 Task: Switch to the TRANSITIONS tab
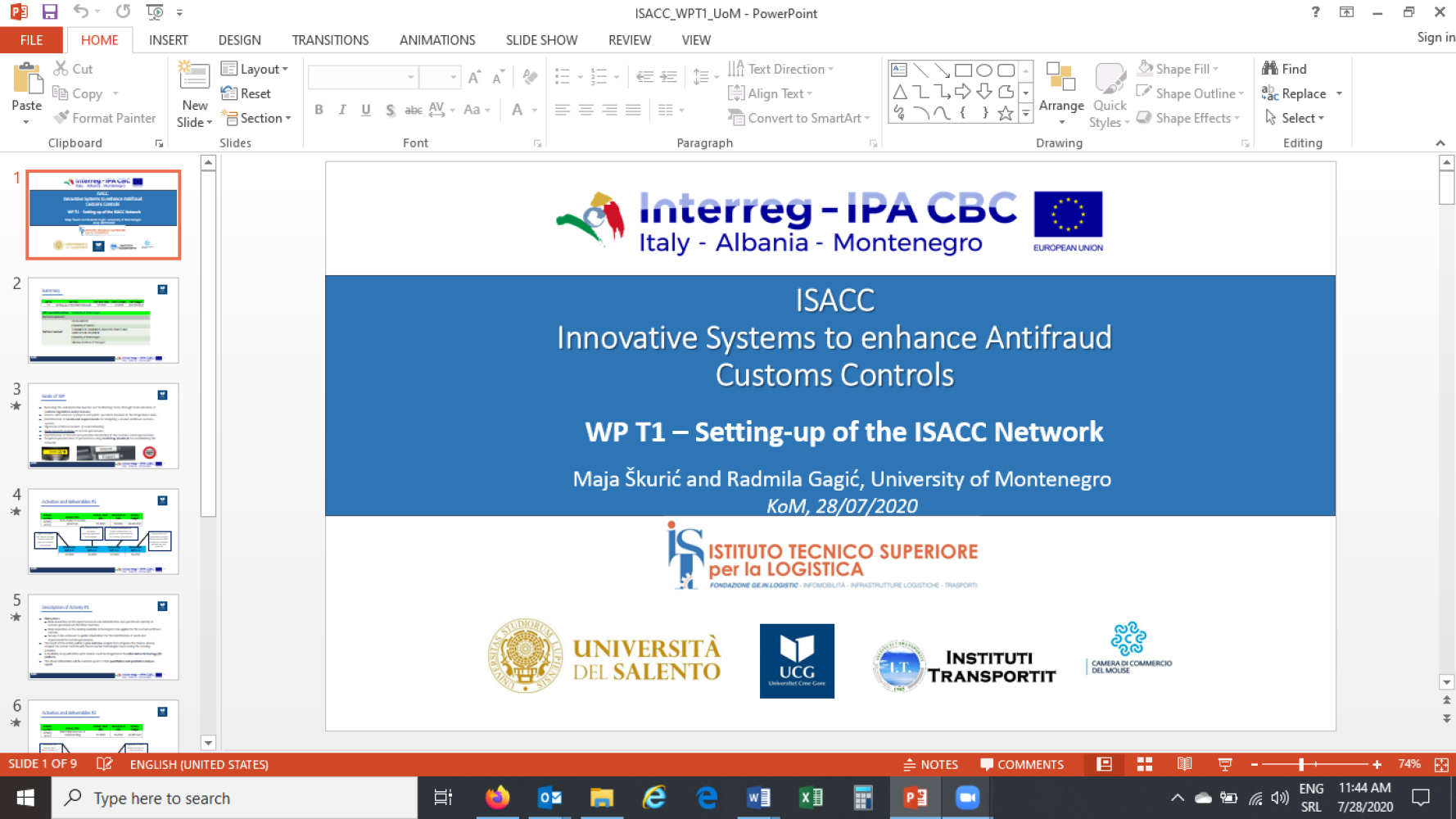pos(330,40)
